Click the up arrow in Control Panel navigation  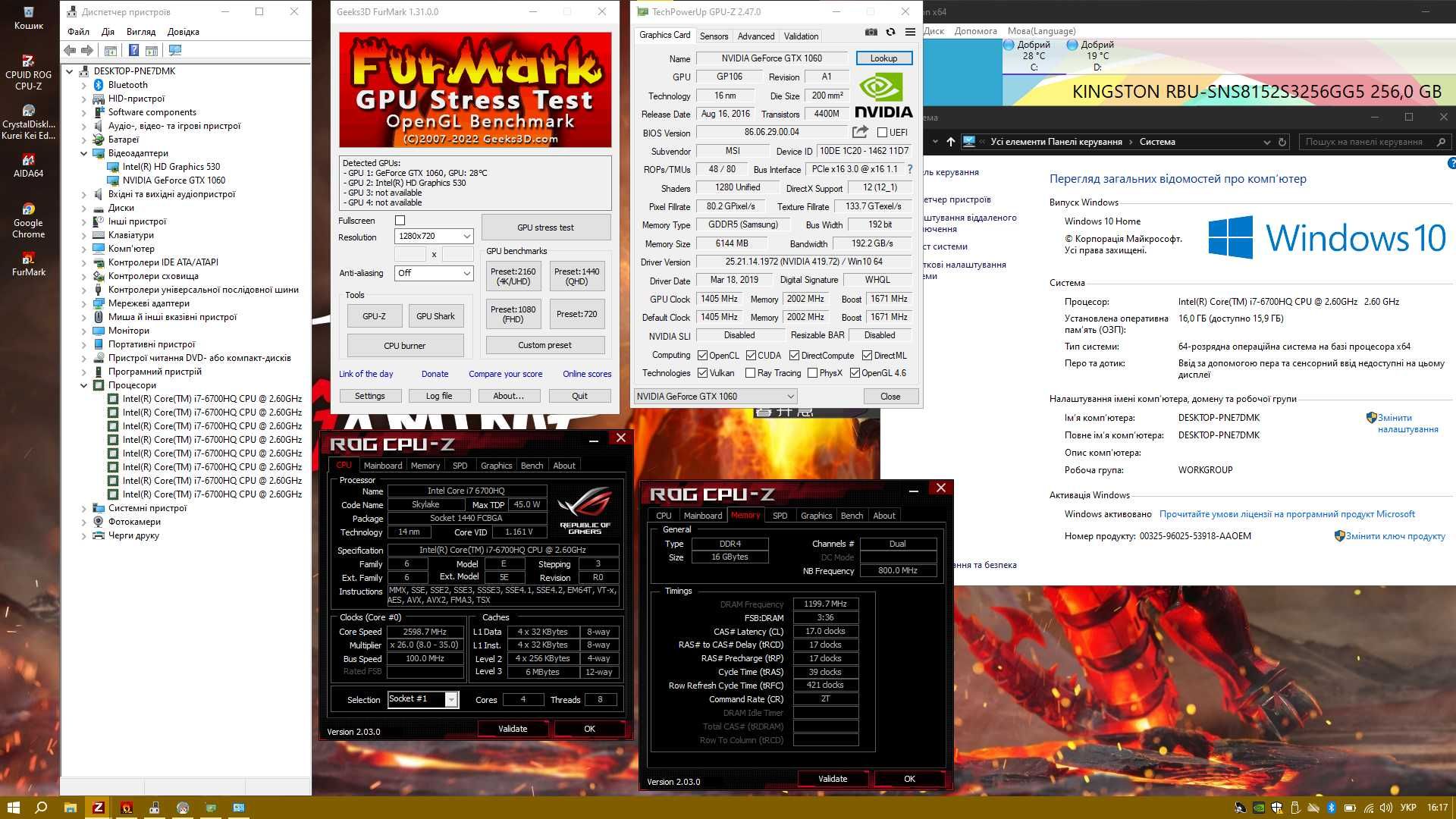(x=950, y=142)
